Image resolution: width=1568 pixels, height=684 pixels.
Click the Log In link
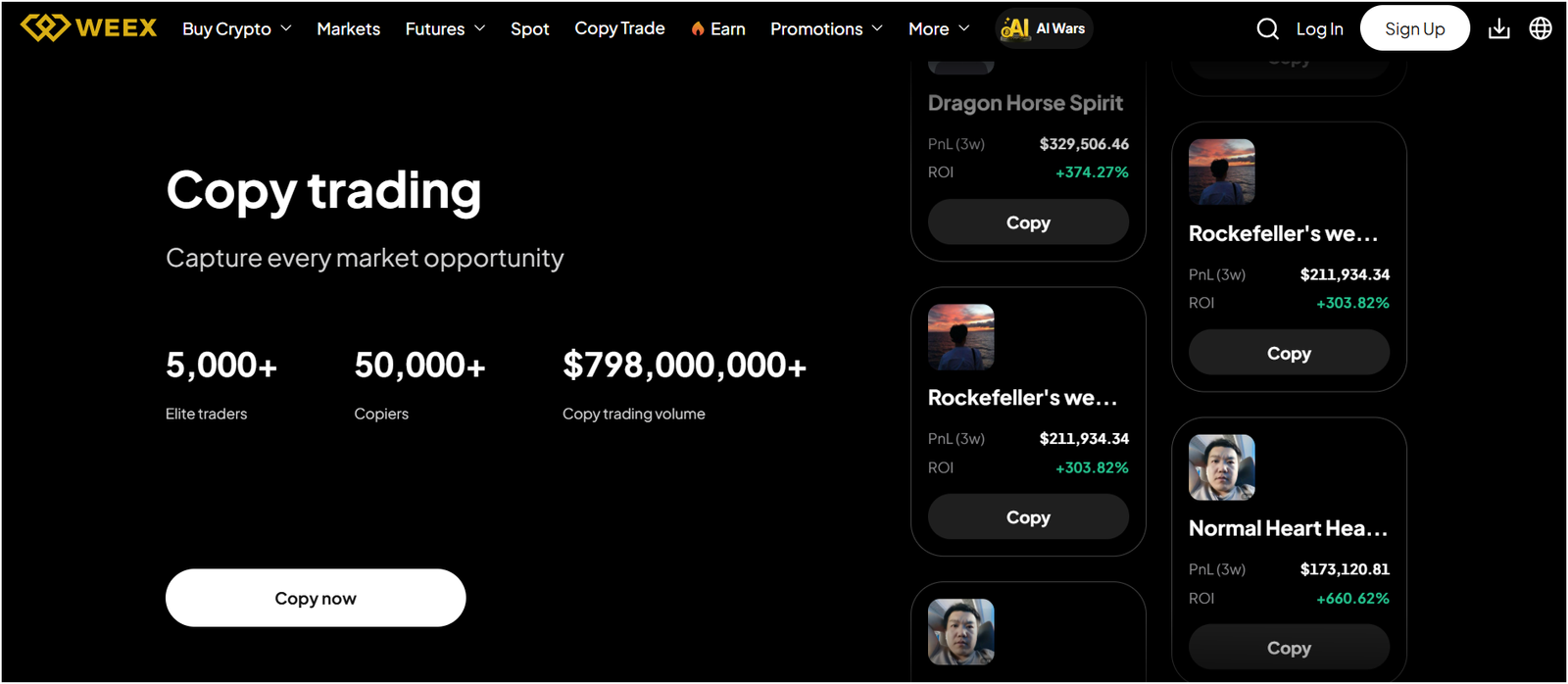click(1319, 28)
